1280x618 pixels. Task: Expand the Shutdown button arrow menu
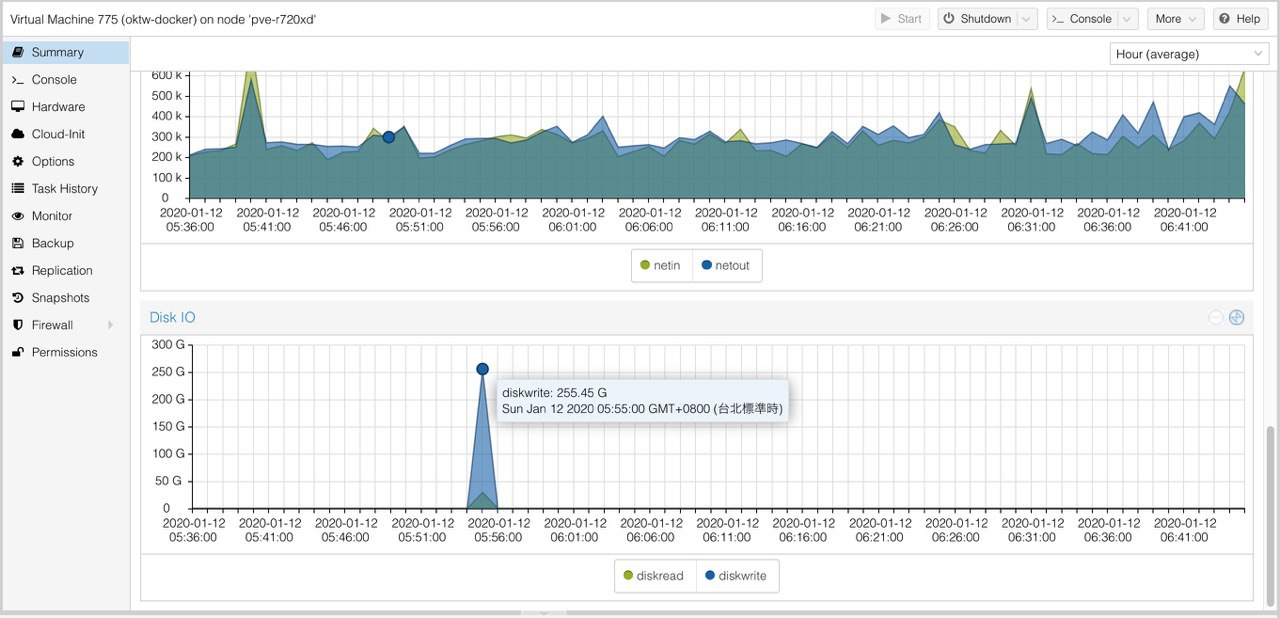click(1028, 19)
